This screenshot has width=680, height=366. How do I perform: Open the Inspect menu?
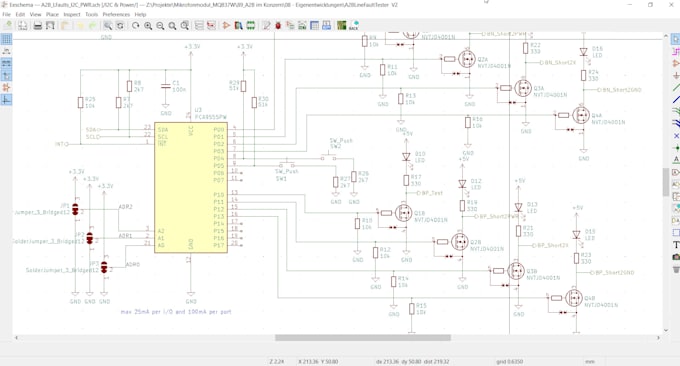click(72, 14)
